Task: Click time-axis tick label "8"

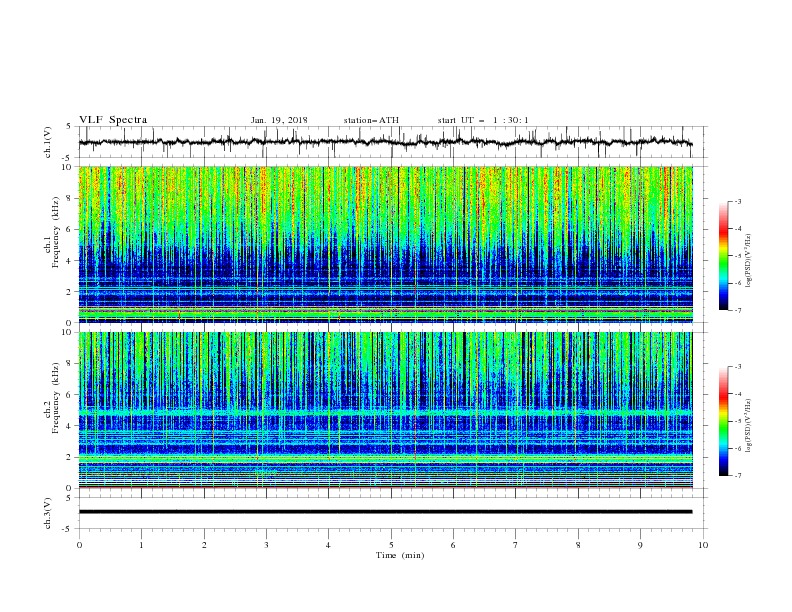Action: (x=578, y=545)
